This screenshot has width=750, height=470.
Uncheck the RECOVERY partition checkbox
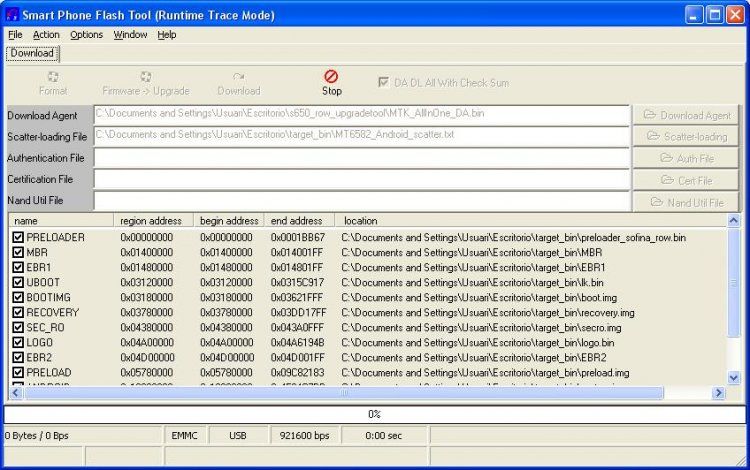tap(18, 312)
